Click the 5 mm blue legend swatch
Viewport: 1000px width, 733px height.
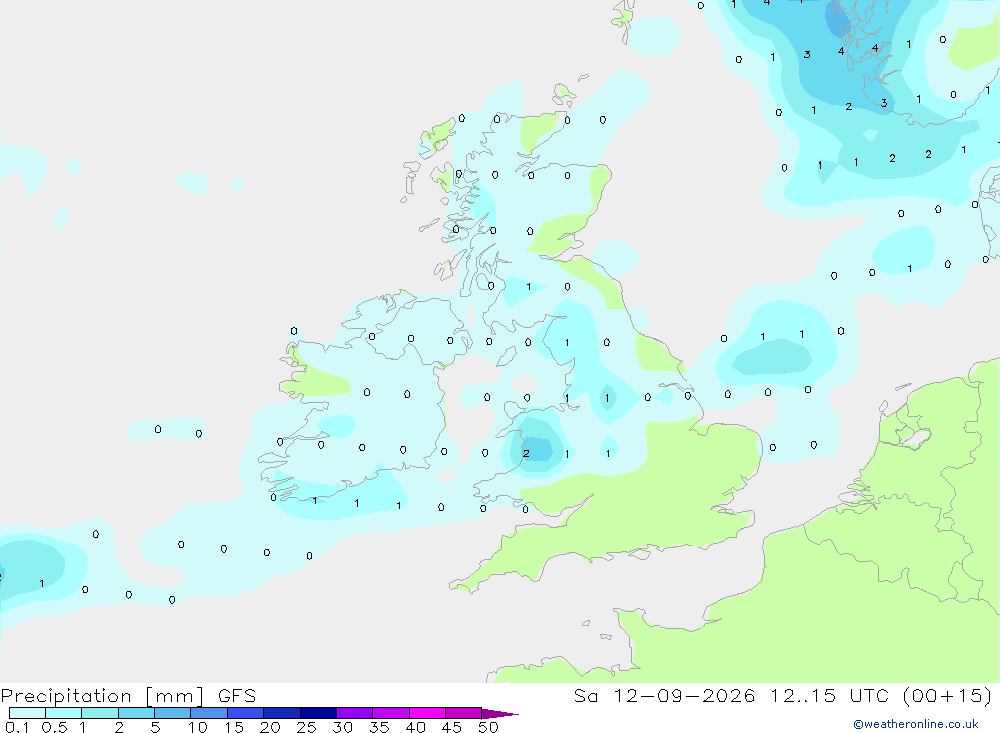pos(173,713)
